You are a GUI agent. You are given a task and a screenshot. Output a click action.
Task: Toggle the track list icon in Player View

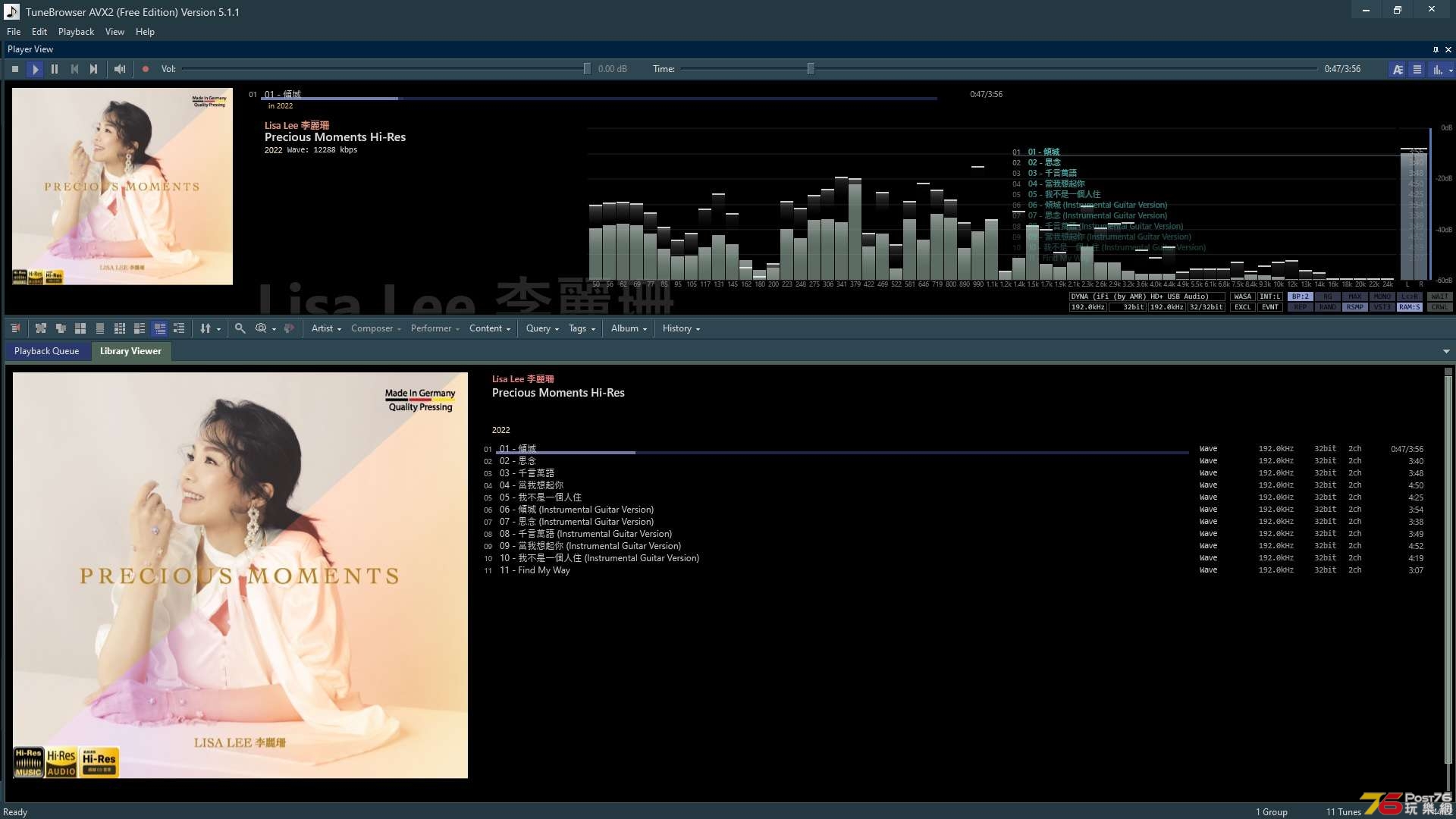pos(1417,69)
